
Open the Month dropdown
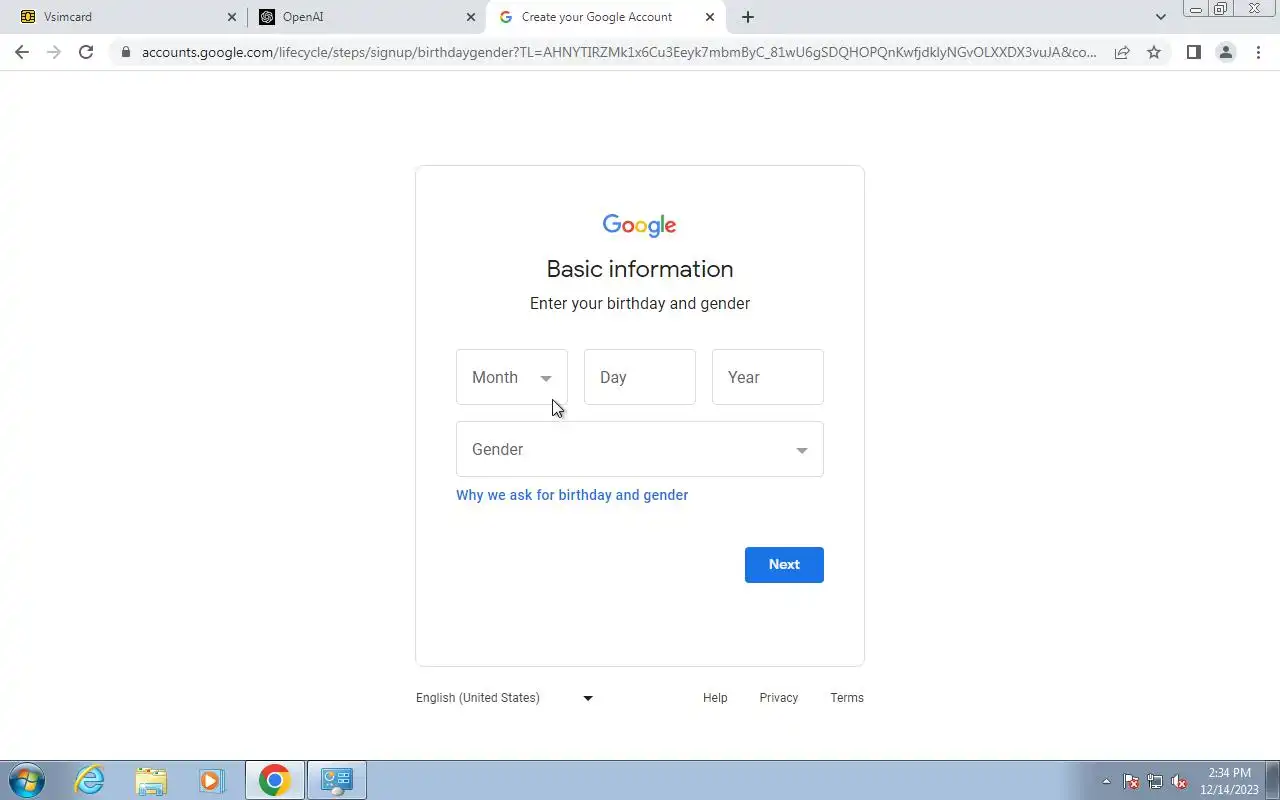click(512, 377)
